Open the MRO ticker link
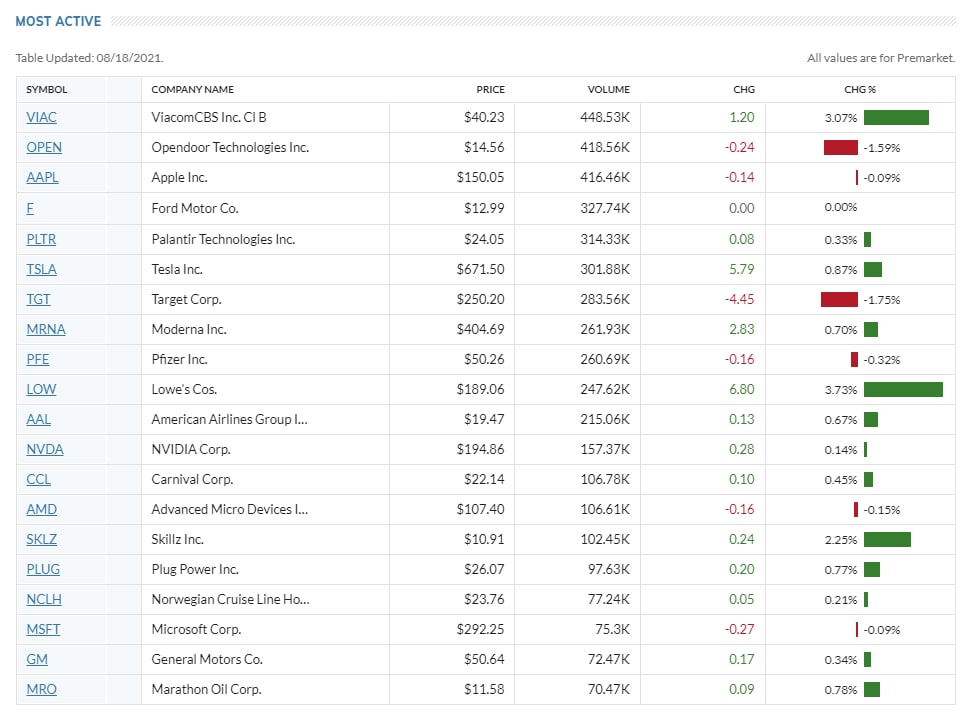 (41, 689)
